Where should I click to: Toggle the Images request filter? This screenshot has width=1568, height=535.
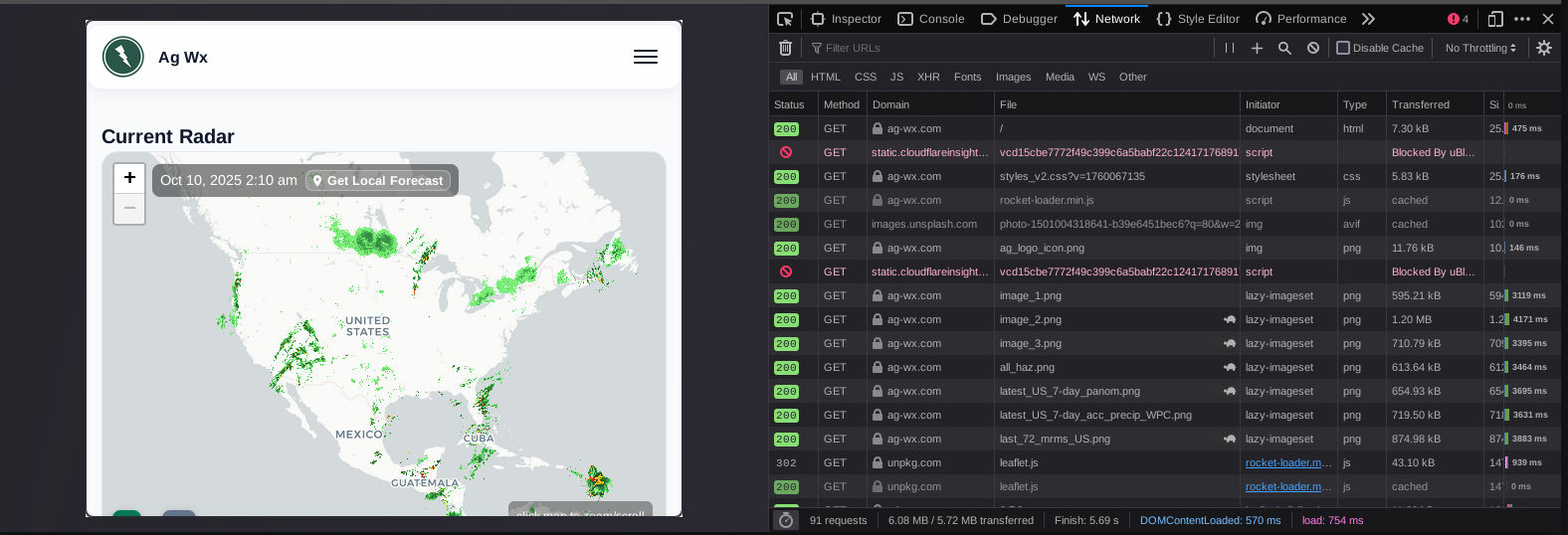[1013, 77]
